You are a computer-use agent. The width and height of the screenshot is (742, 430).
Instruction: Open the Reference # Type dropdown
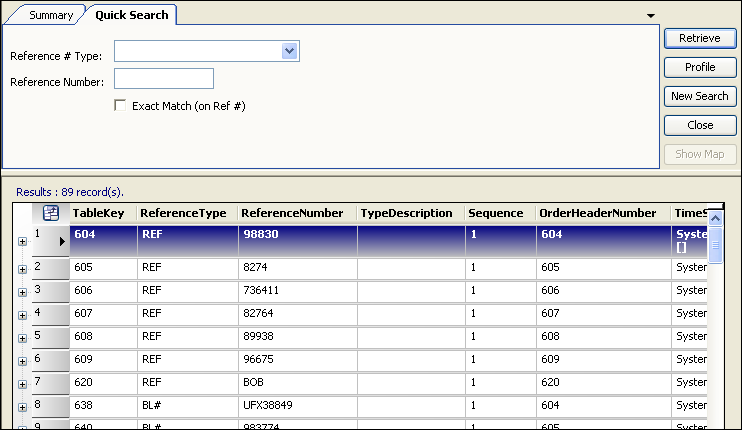click(289, 51)
